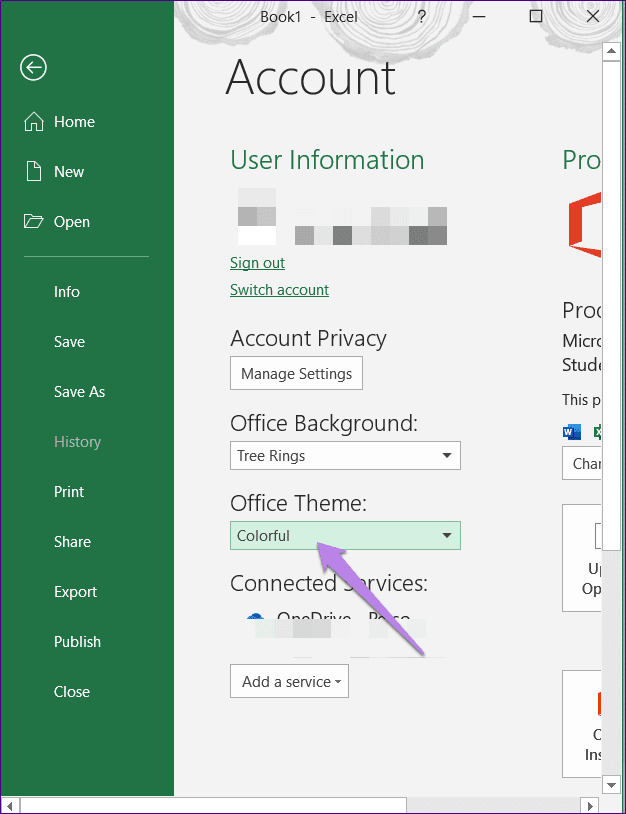The height and width of the screenshot is (814, 626).
Task: Click the Home house icon
Action: point(34,121)
